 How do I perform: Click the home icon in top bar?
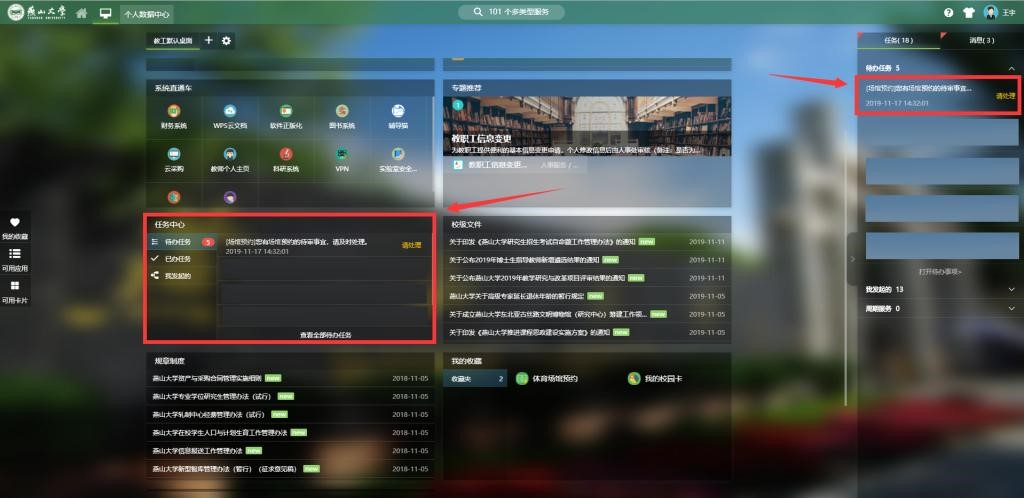tap(81, 13)
